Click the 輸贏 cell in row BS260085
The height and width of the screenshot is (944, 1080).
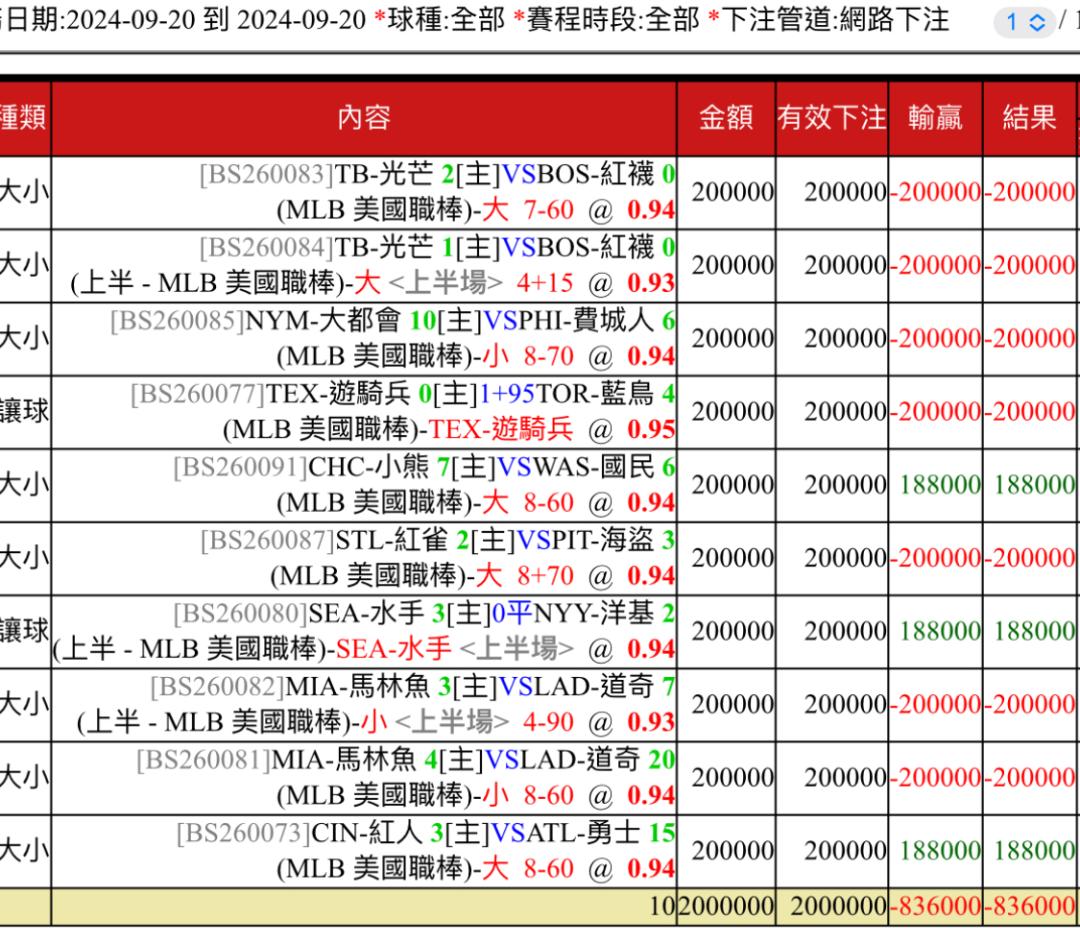[x=935, y=339]
